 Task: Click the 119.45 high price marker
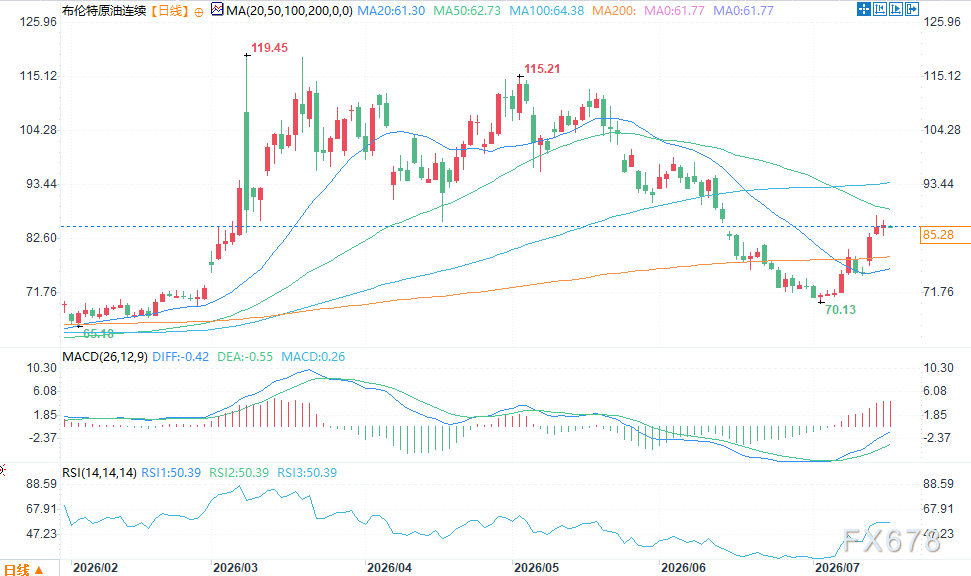pyautogui.click(x=269, y=48)
